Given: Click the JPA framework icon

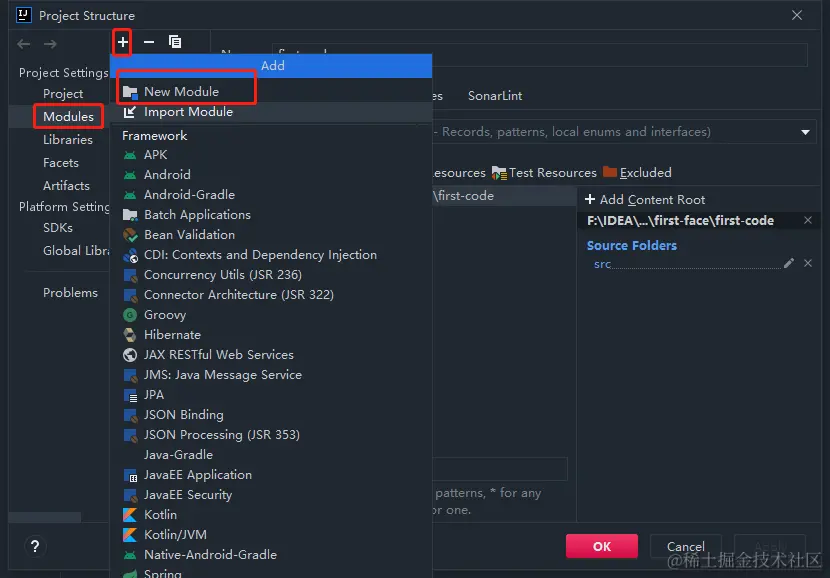Looking at the screenshot, I should click(130, 395).
